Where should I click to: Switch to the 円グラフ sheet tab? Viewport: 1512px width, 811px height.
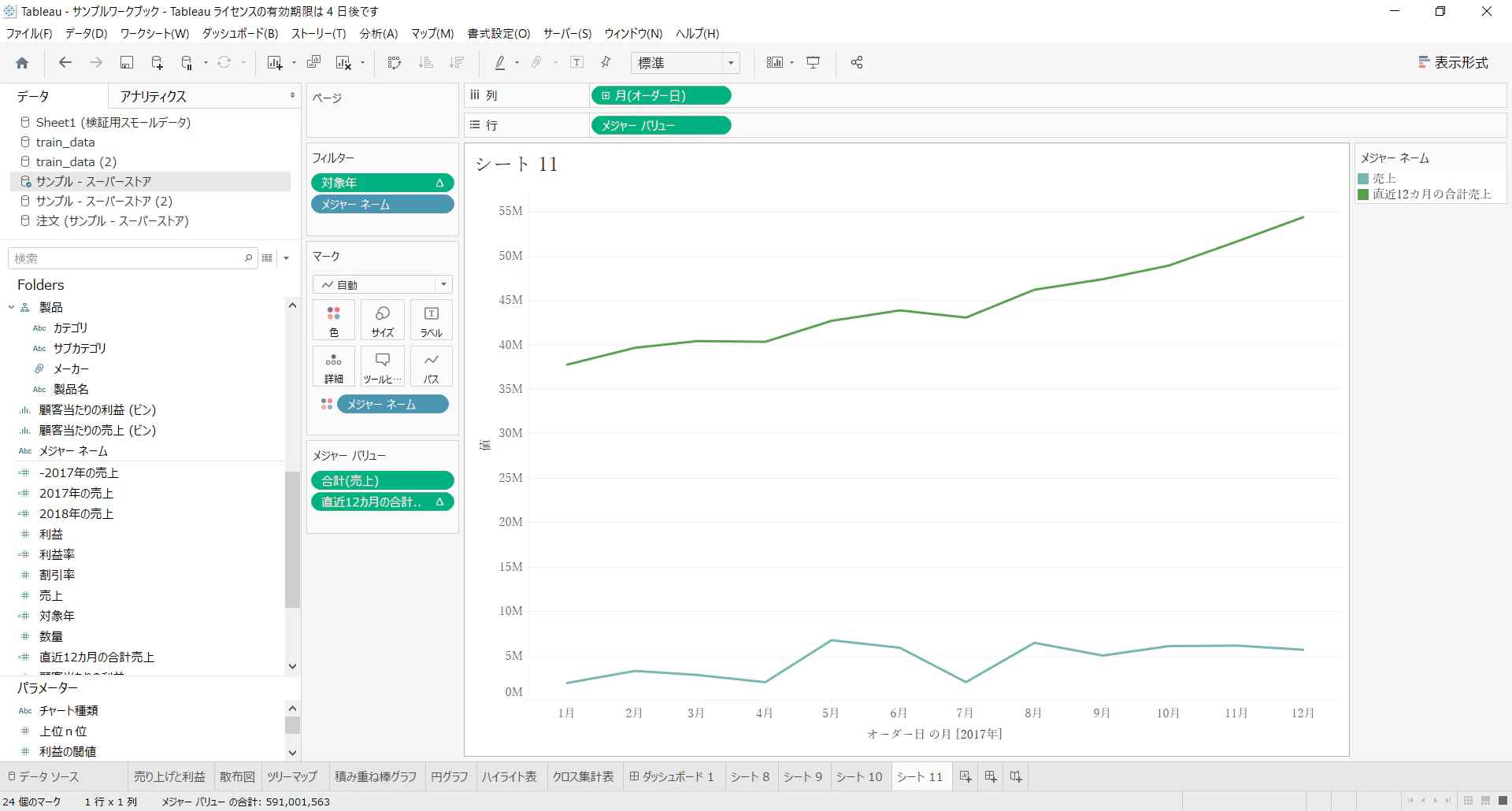tap(450, 776)
